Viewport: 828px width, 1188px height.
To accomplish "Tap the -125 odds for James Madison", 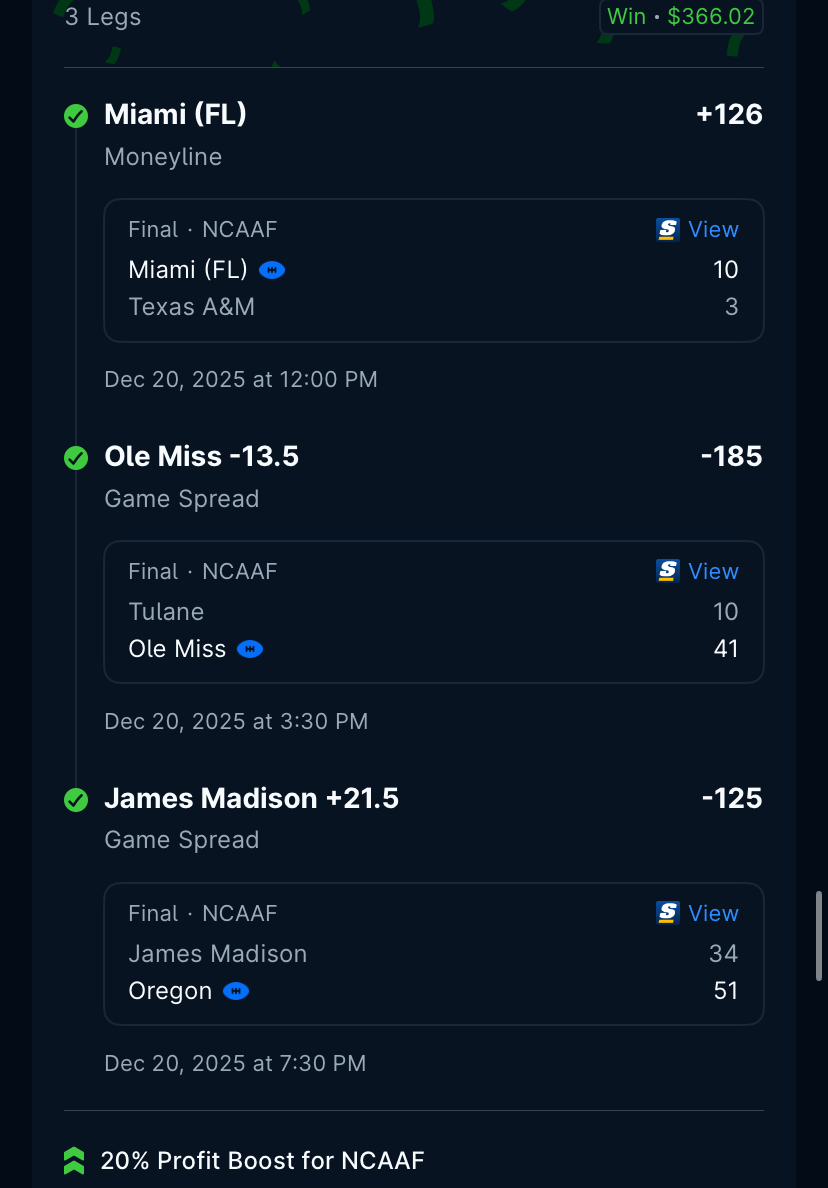I will click(731, 799).
